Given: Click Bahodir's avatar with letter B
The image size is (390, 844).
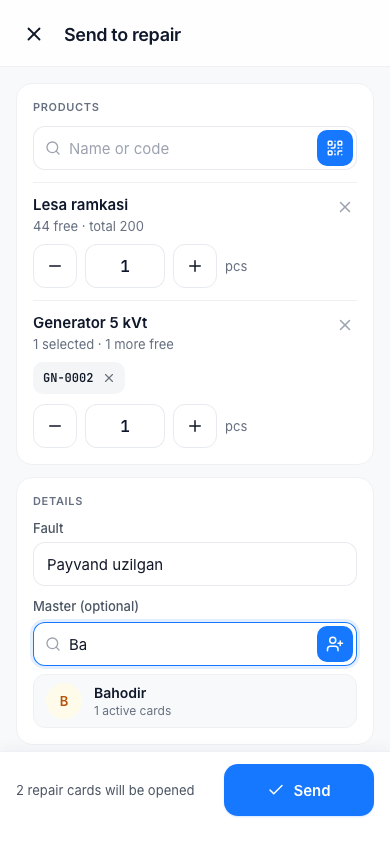Looking at the screenshot, I should tap(64, 701).
